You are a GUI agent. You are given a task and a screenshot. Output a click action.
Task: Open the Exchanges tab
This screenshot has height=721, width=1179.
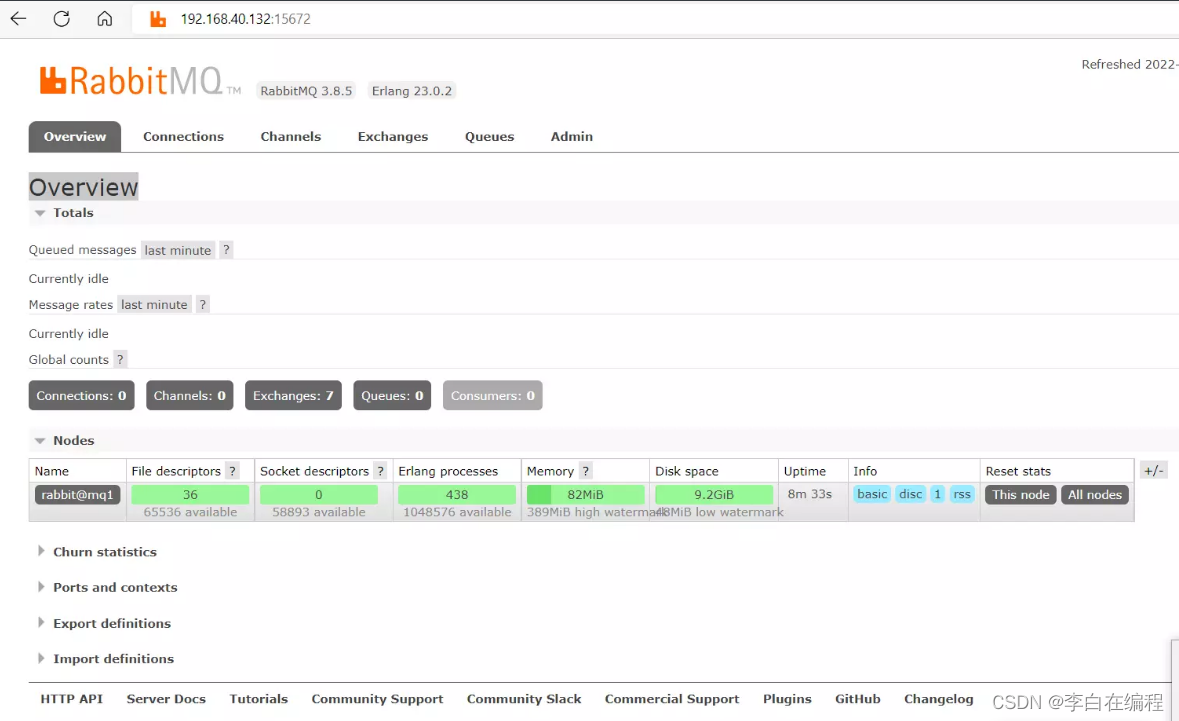pyautogui.click(x=392, y=137)
